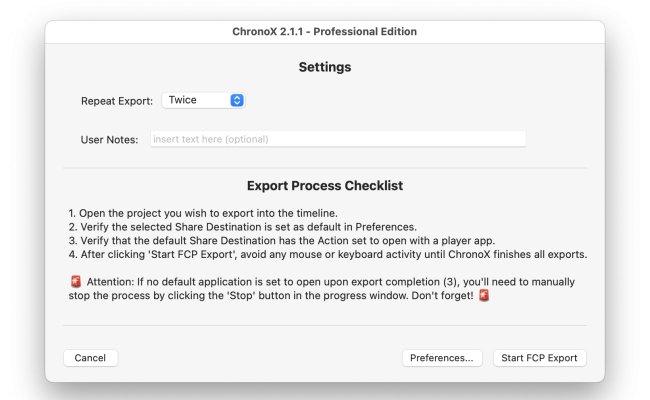Click the User Notes: label
650x400 pixels.
[x=109, y=140]
